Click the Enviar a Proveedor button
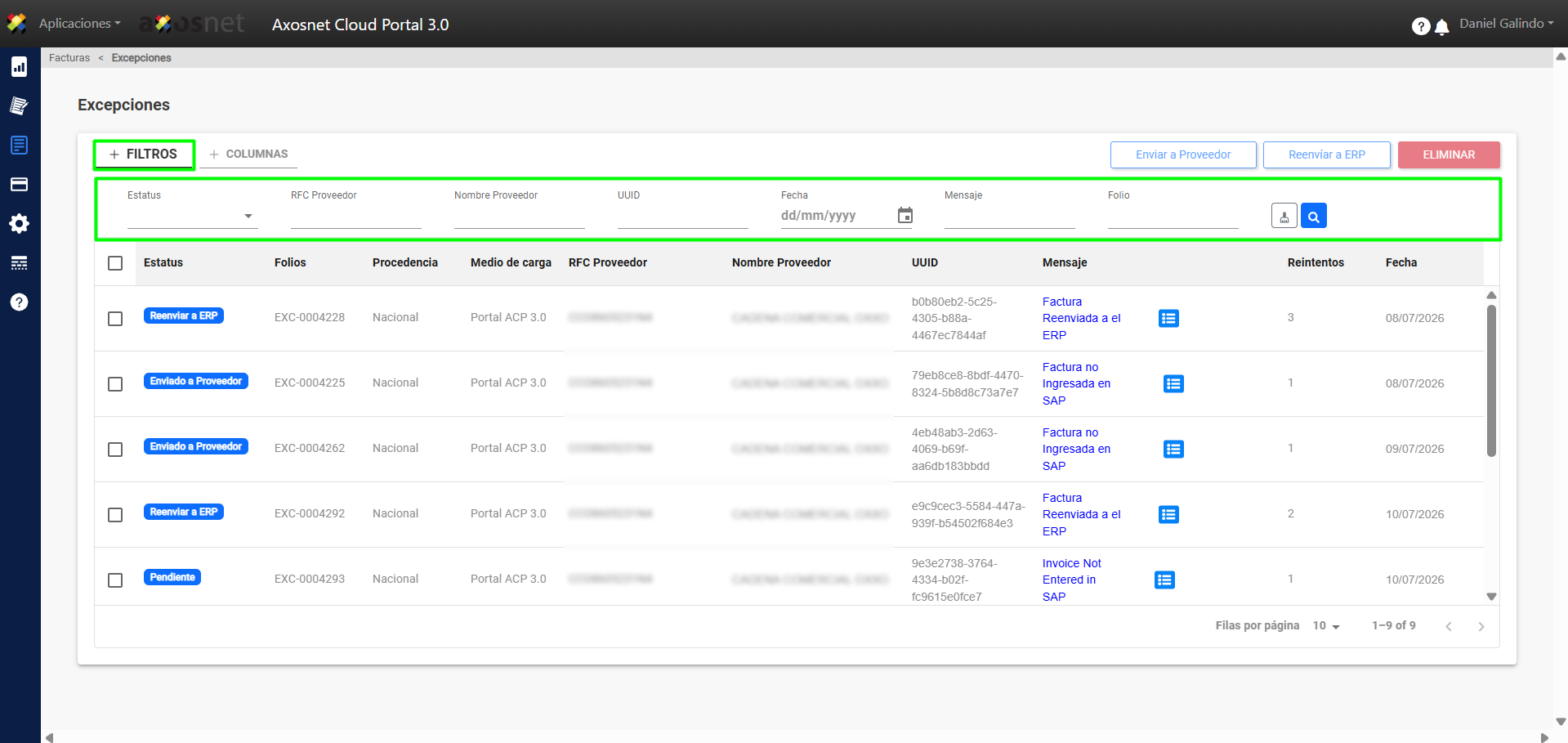Viewport: 1568px width, 743px height. click(1183, 154)
